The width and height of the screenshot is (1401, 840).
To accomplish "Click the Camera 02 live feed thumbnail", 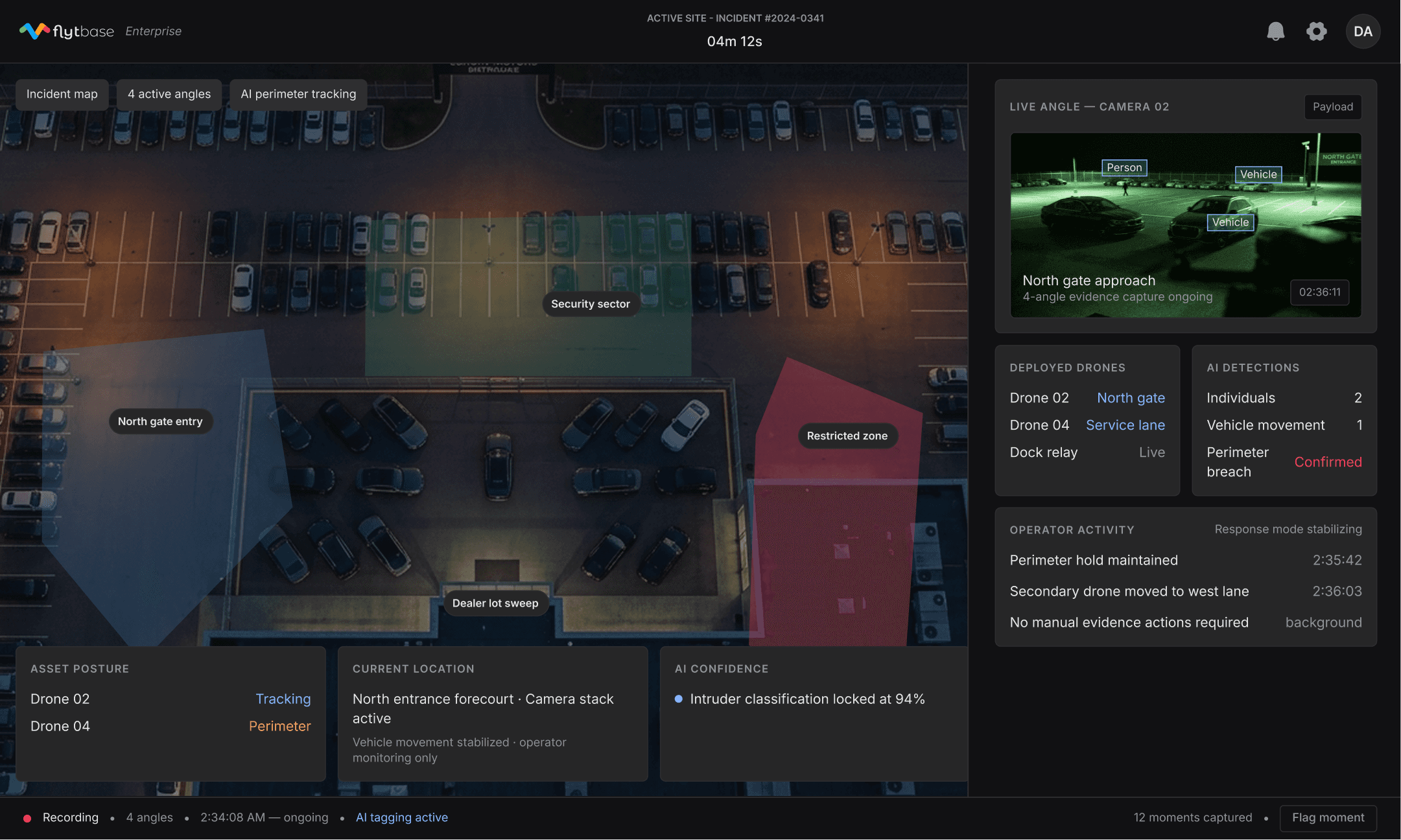I will pos(1185,225).
